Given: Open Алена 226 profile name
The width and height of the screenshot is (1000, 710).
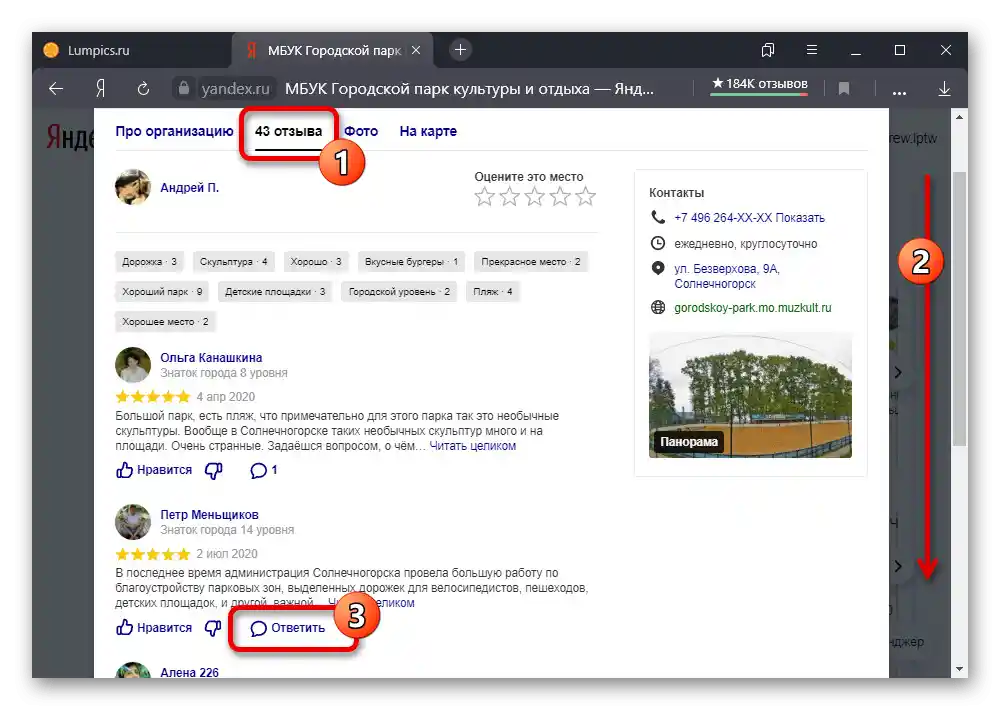Looking at the screenshot, I should (189, 672).
